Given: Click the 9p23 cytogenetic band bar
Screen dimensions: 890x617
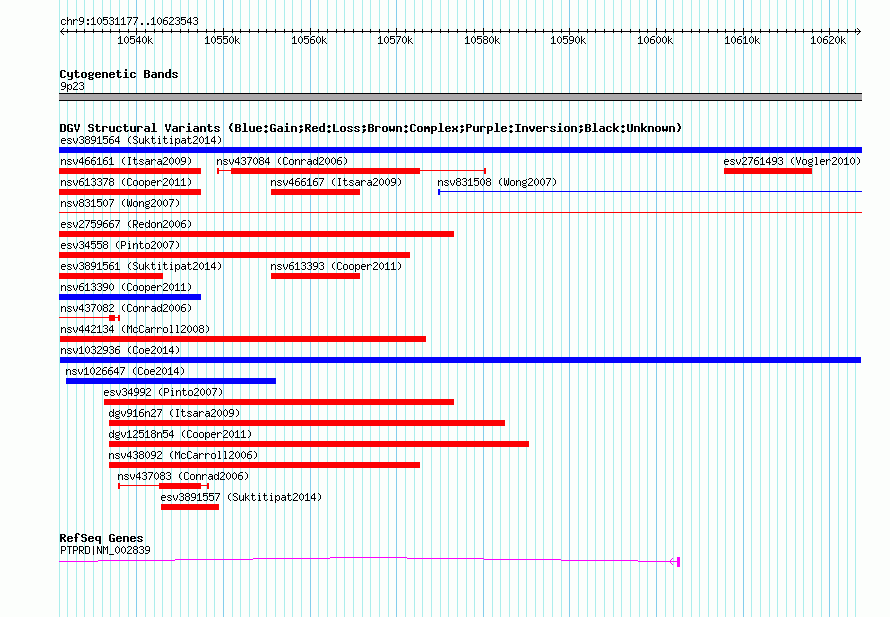Looking at the screenshot, I should [x=460, y=97].
